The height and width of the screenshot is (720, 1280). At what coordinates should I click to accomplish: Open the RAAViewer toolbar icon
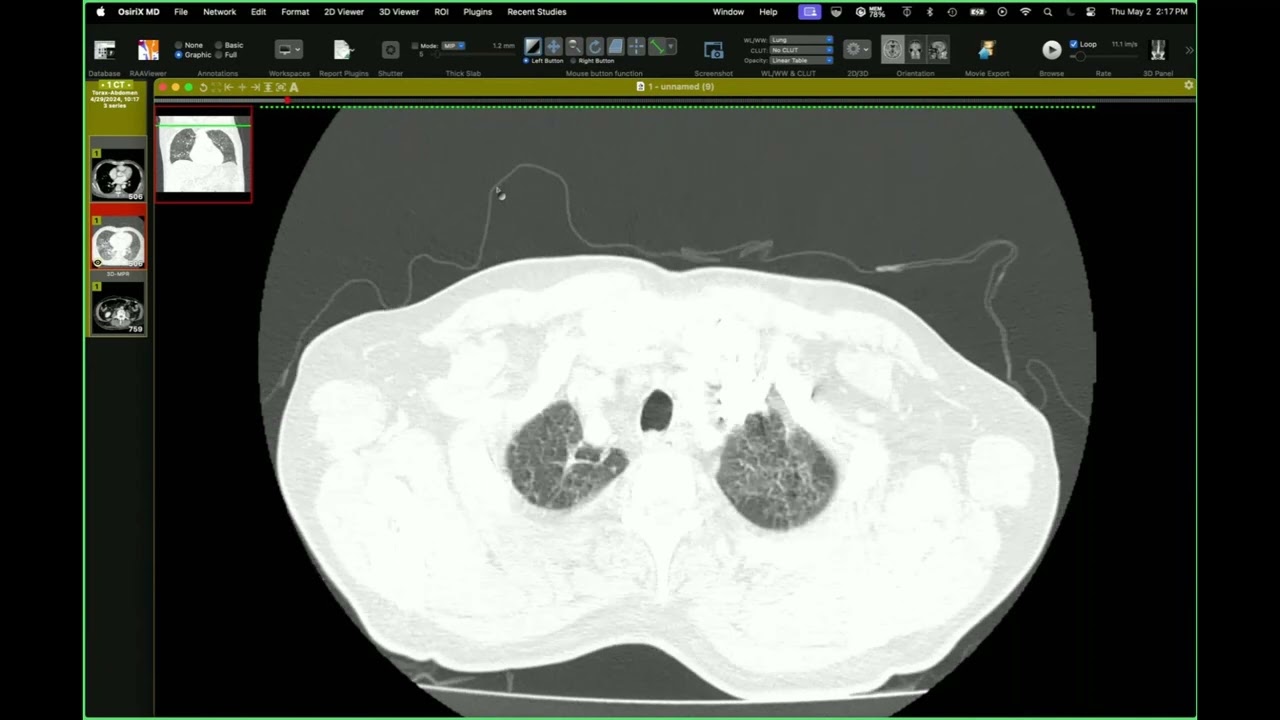click(148, 50)
